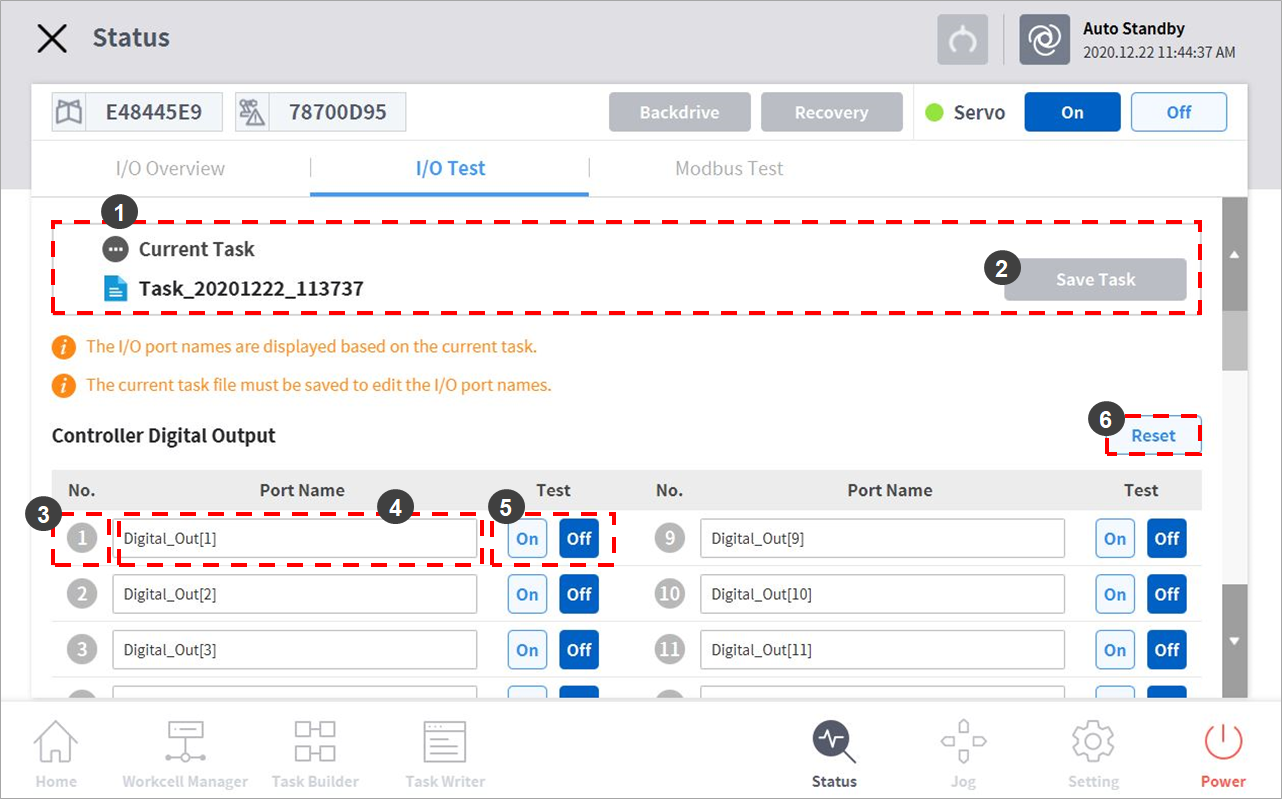Click the Reset button for Controller Digital Output
The width and height of the screenshot is (1282, 799).
(x=1153, y=436)
